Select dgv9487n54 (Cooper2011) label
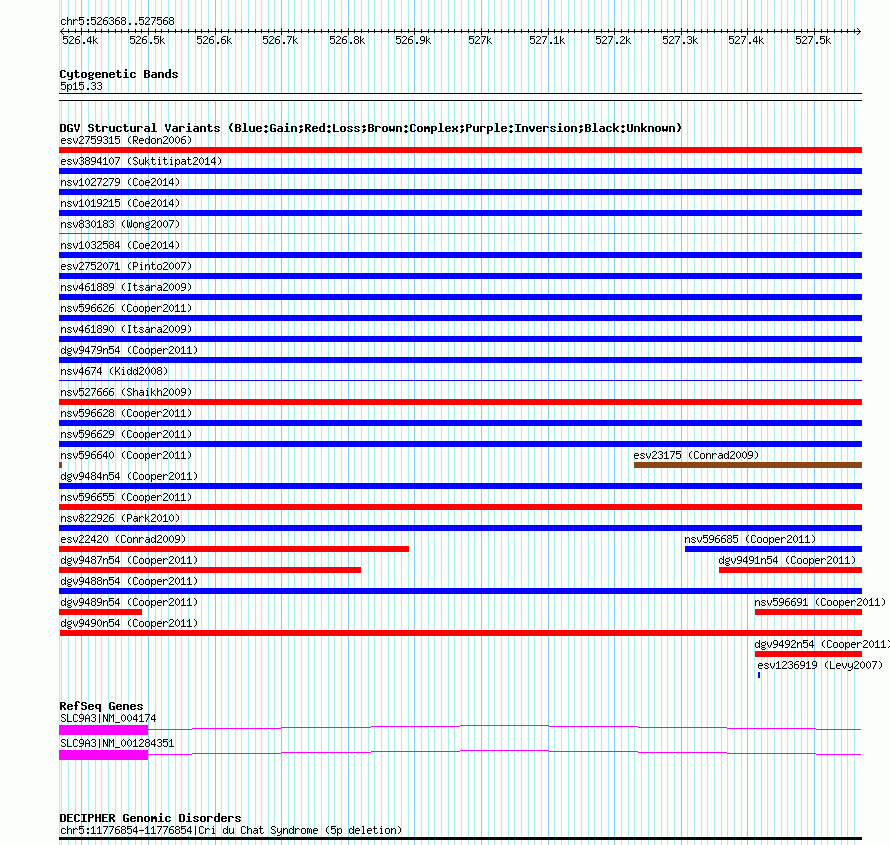Image resolution: width=890 pixels, height=845 pixels. 129,560
